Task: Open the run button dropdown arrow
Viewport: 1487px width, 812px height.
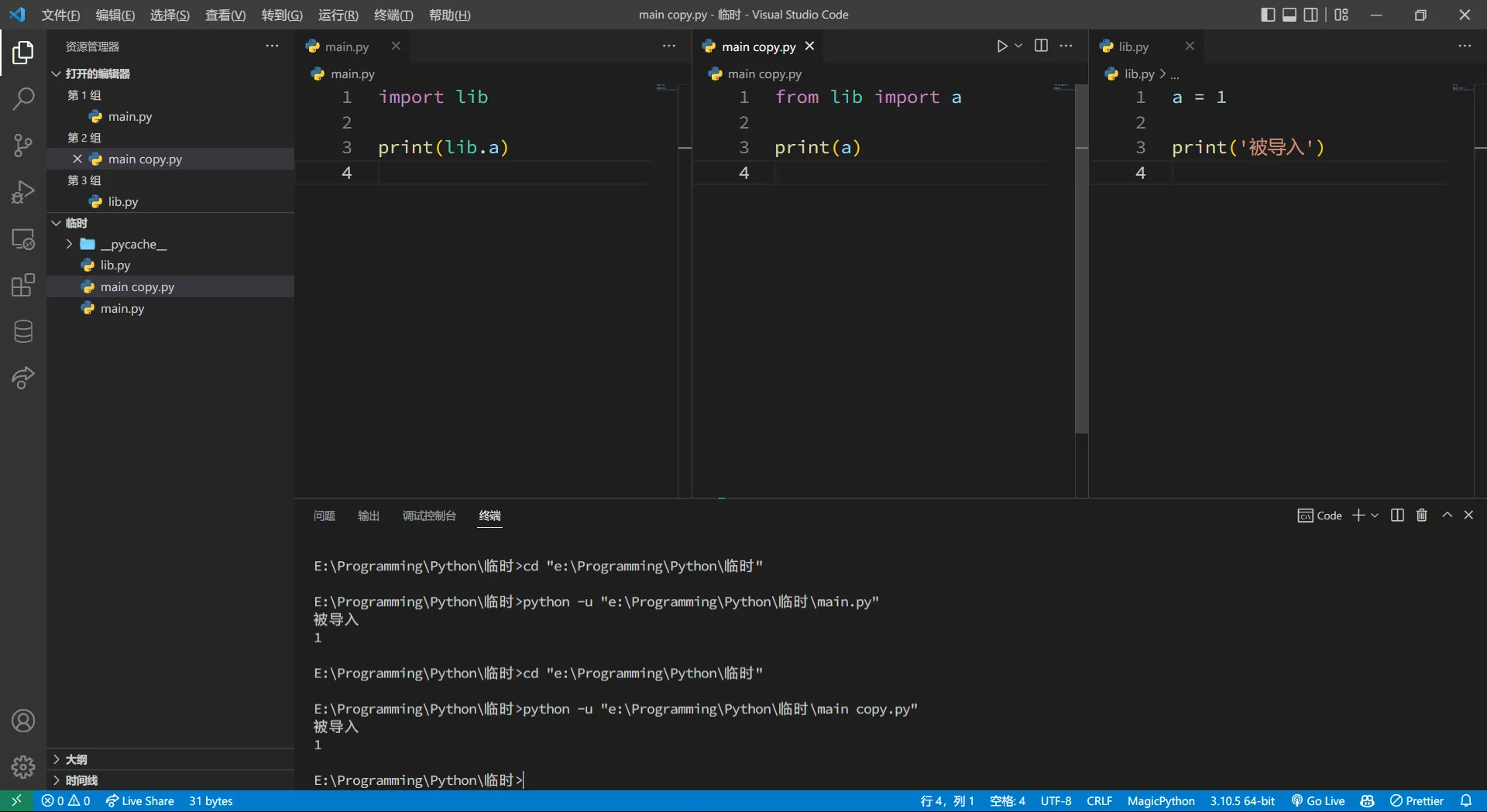Action: [x=1018, y=46]
